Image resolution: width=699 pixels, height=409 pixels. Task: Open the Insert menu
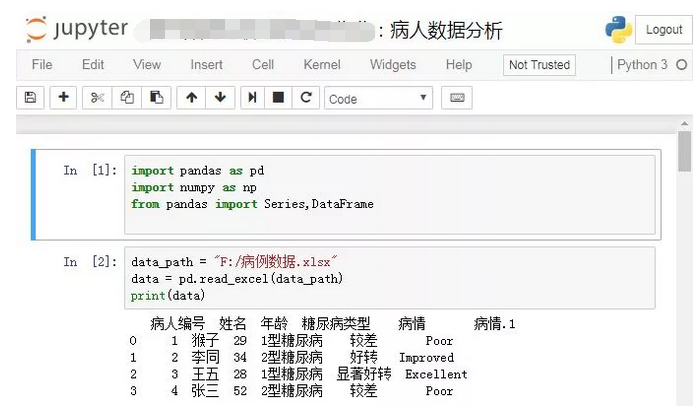[x=206, y=65]
